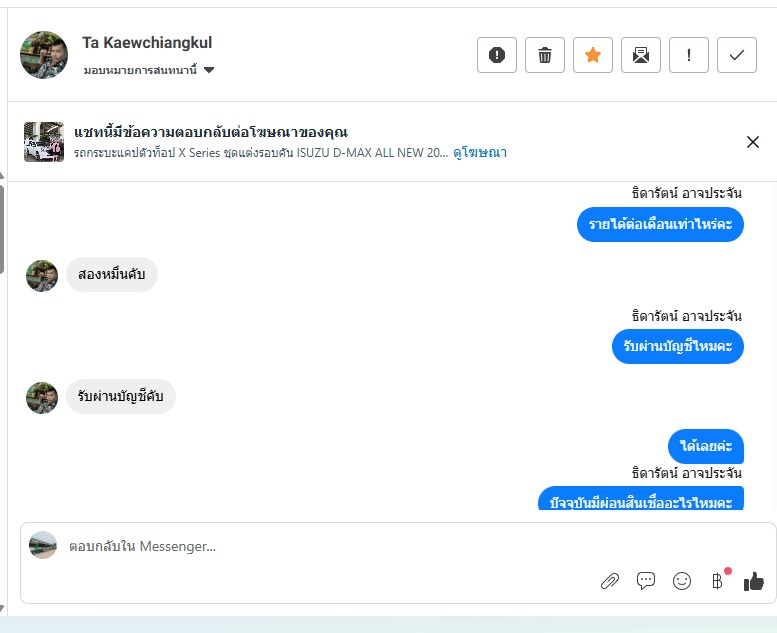
Task: Toggle the orange star follow-up marker
Action: point(593,55)
